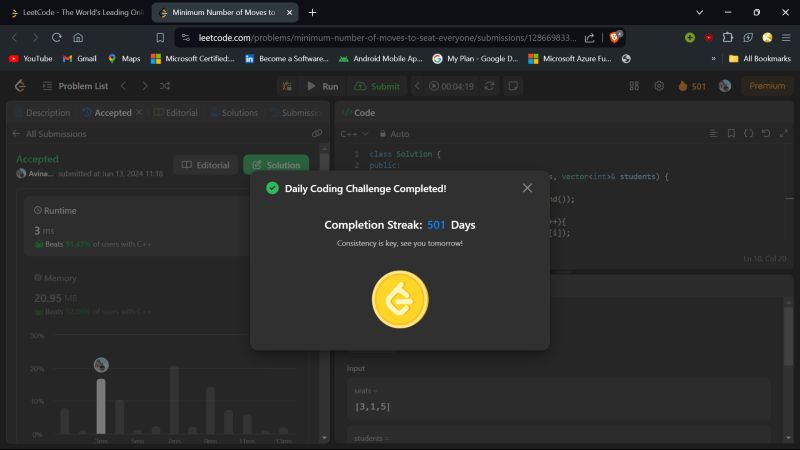Viewport: 800px width, 450px height.
Task: Click the left panel scrollbar down arrow
Action: (x=324, y=438)
